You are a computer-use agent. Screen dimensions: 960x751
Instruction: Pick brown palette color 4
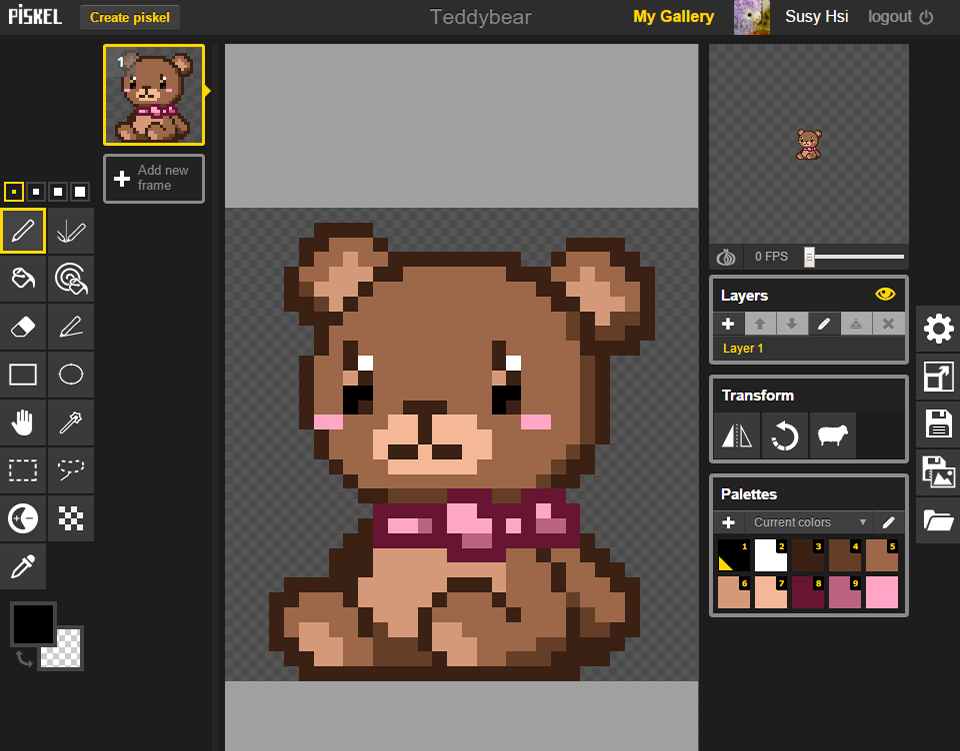click(844, 555)
